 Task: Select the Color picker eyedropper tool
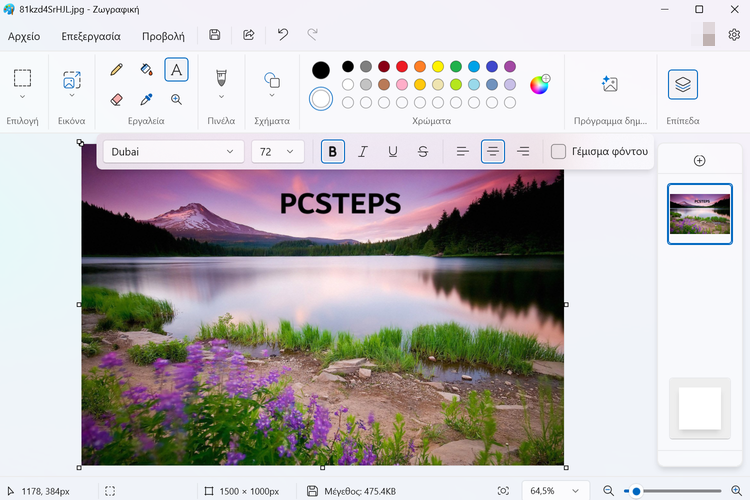146,100
